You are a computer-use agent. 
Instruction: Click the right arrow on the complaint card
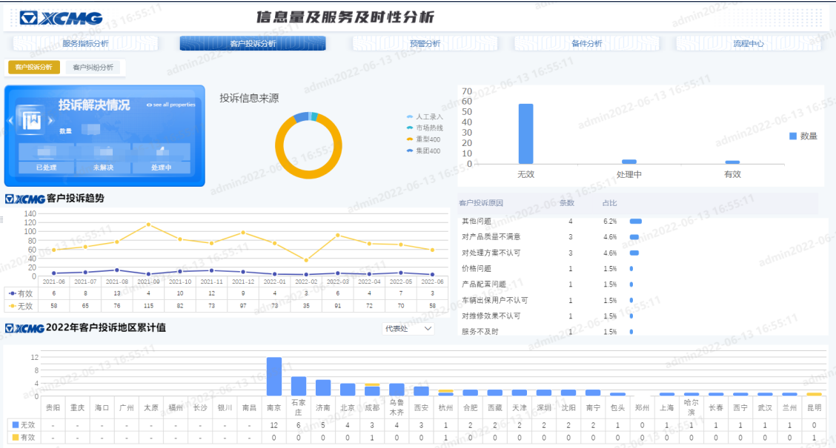(x=51, y=121)
